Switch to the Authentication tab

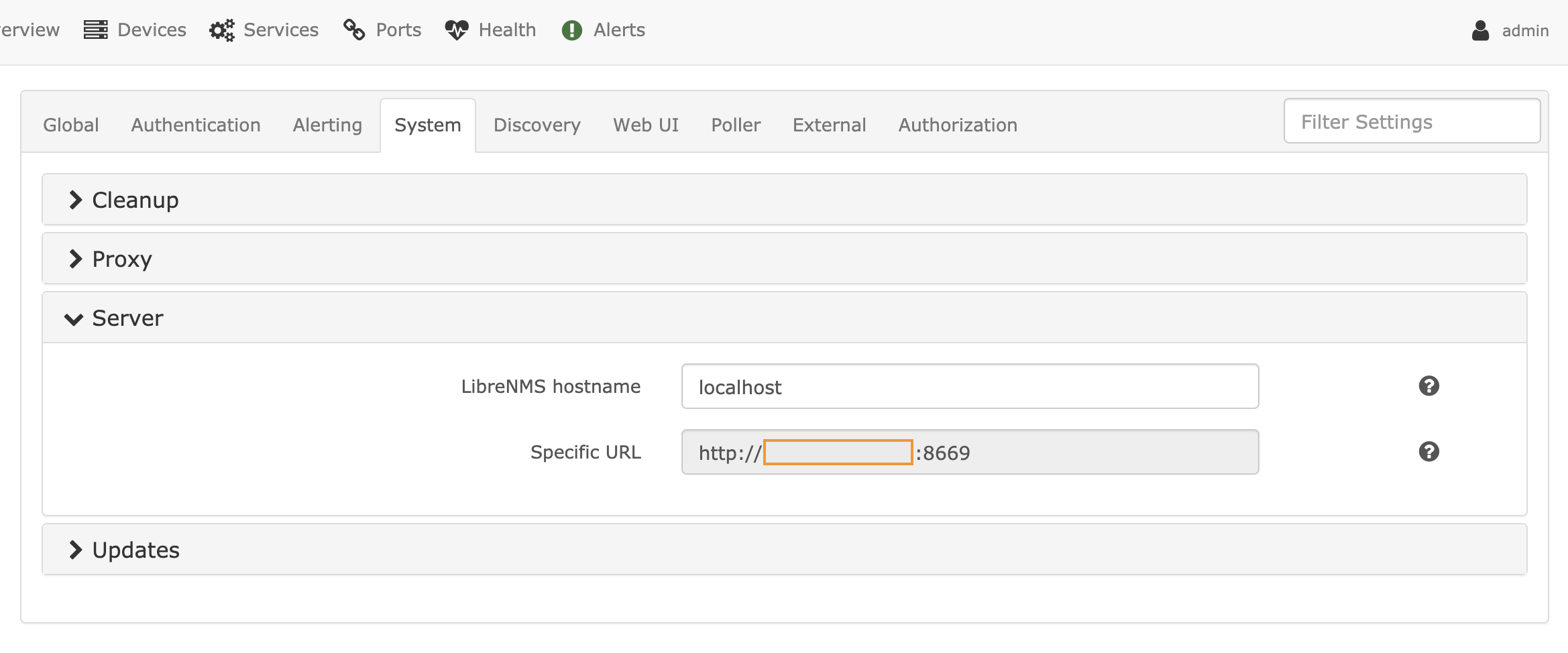[x=196, y=125]
